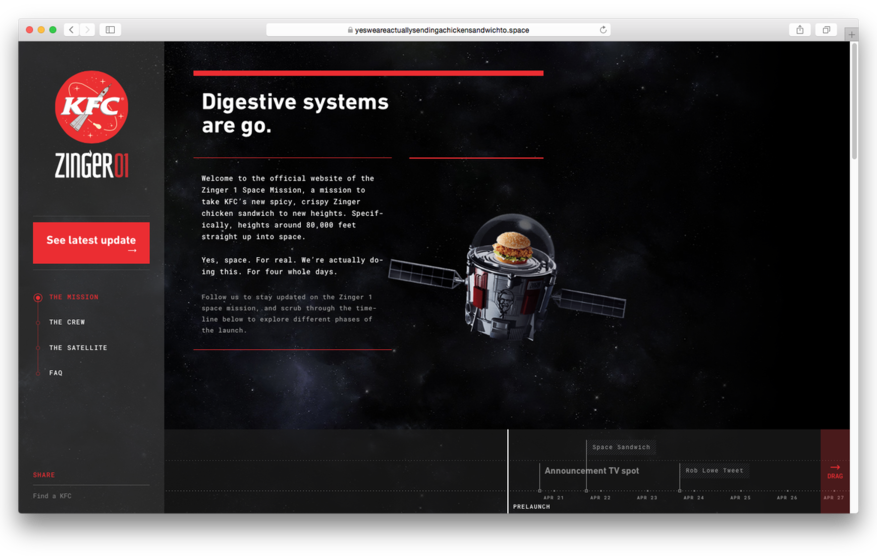Select Announcement TV spot timeline event
This screenshot has width=877, height=560.
point(592,471)
